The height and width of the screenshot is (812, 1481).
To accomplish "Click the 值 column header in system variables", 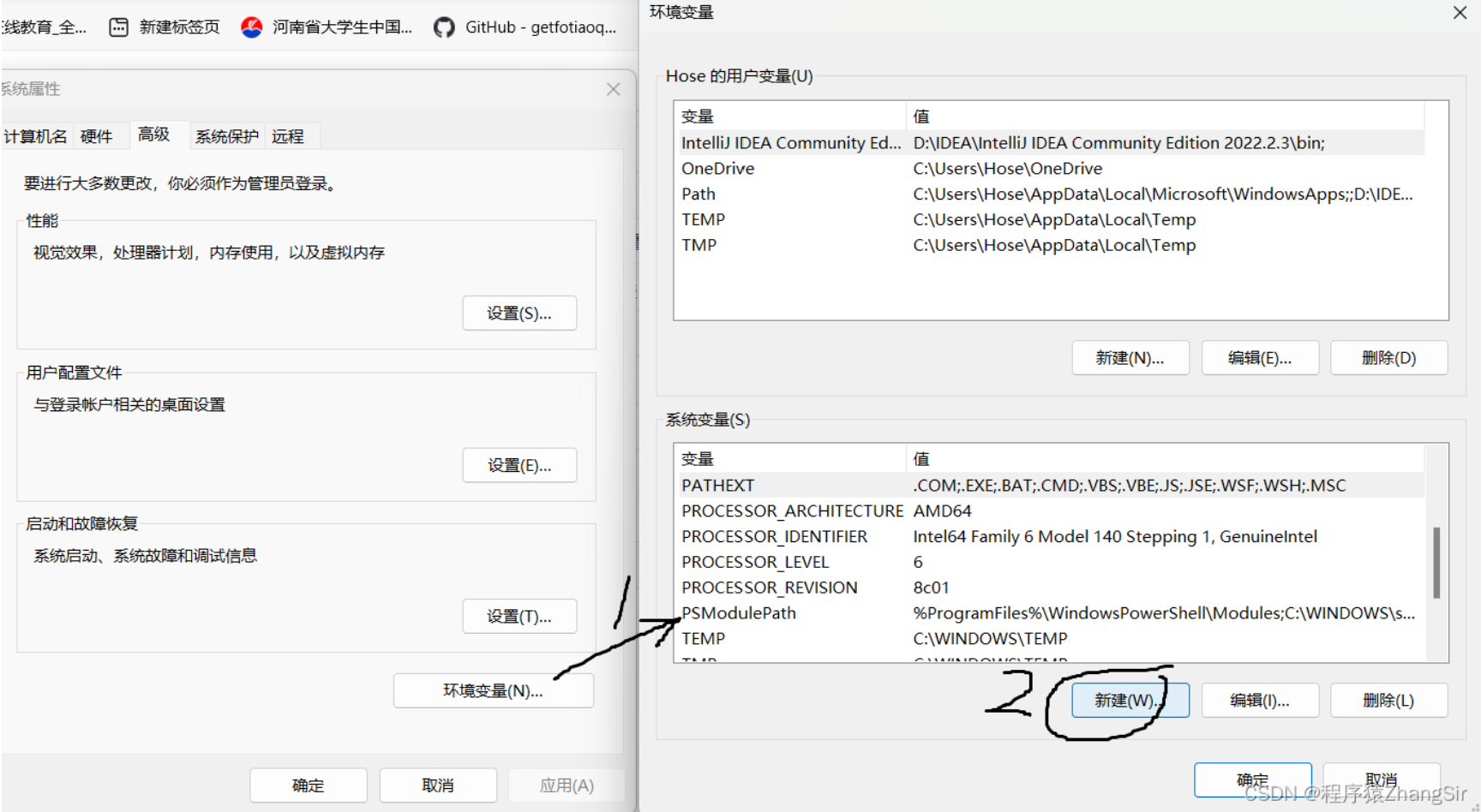I will [1165, 459].
